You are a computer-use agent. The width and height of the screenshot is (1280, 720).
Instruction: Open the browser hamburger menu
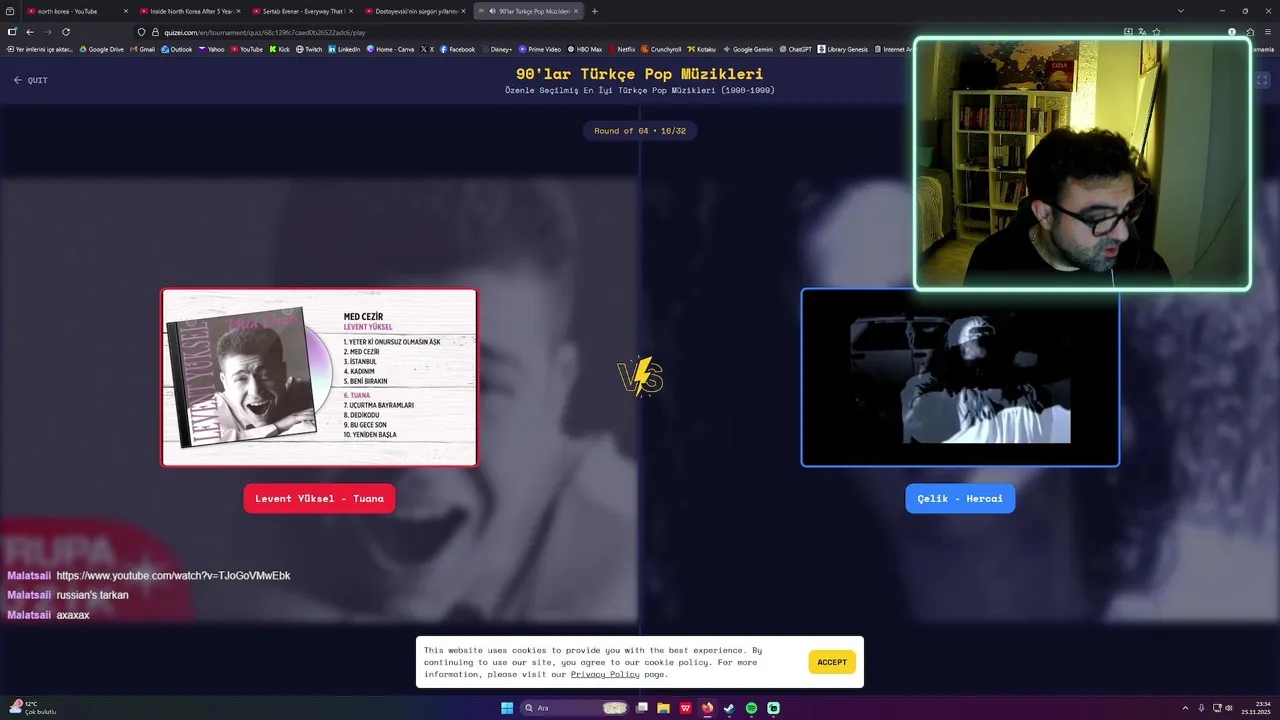1268,32
